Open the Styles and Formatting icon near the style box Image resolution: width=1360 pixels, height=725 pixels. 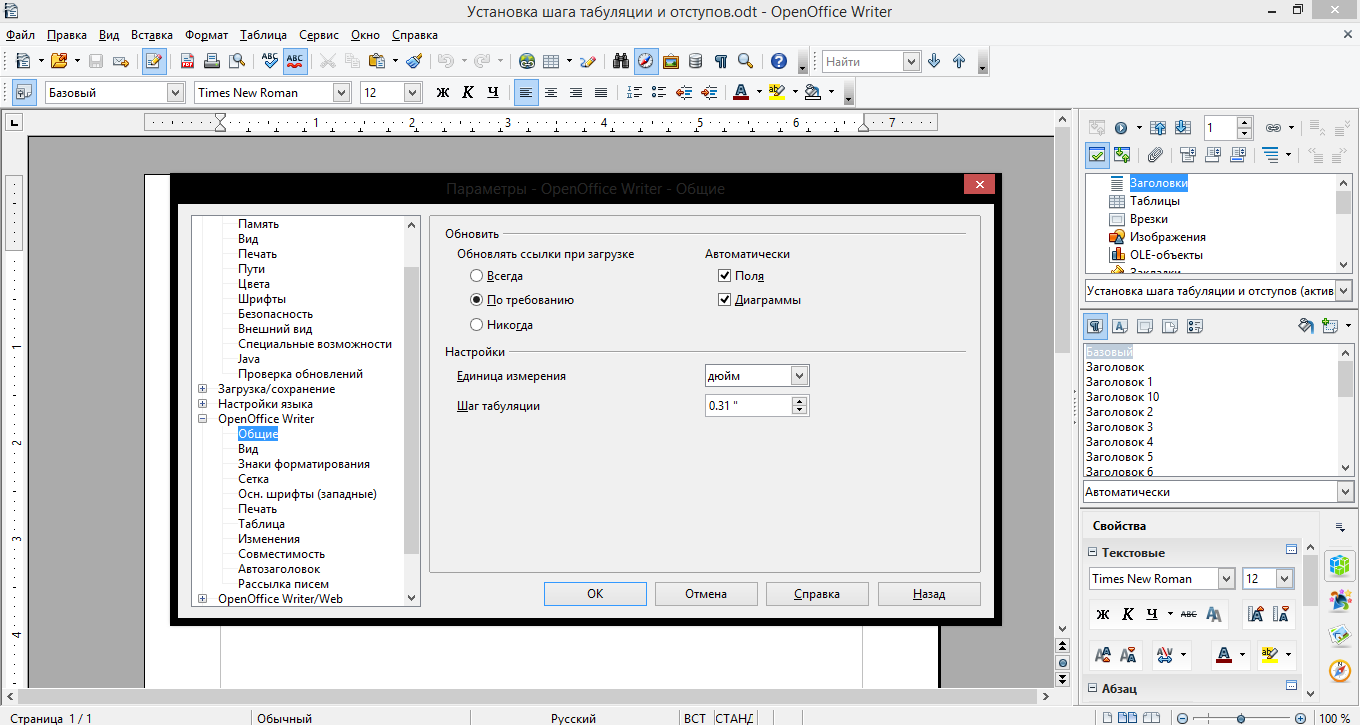(23, 92)
